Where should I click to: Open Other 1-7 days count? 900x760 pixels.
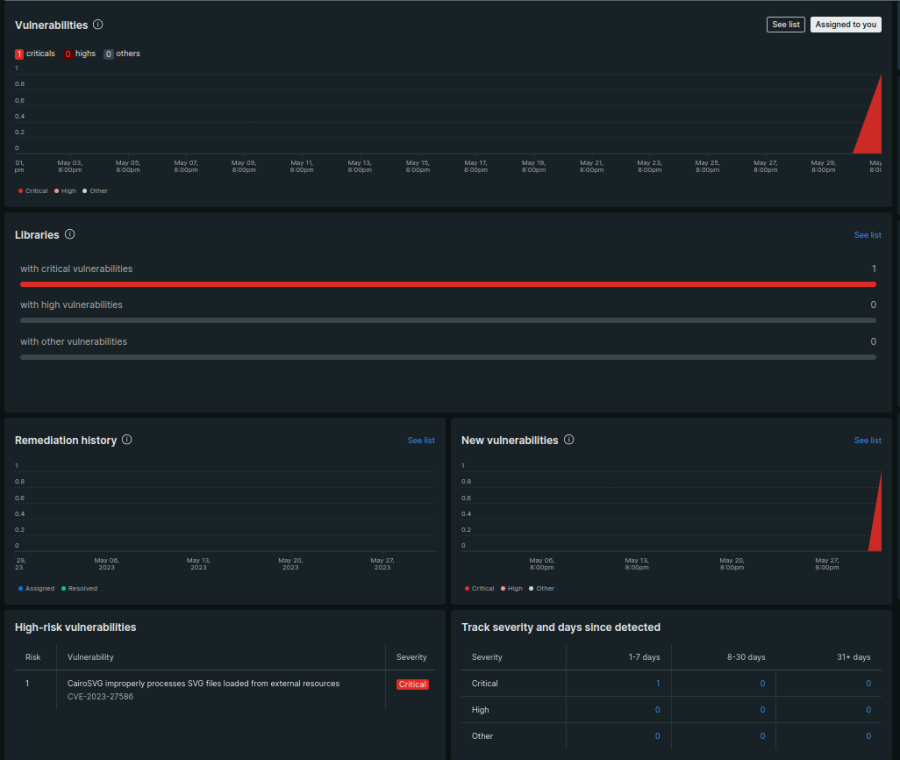657,736
